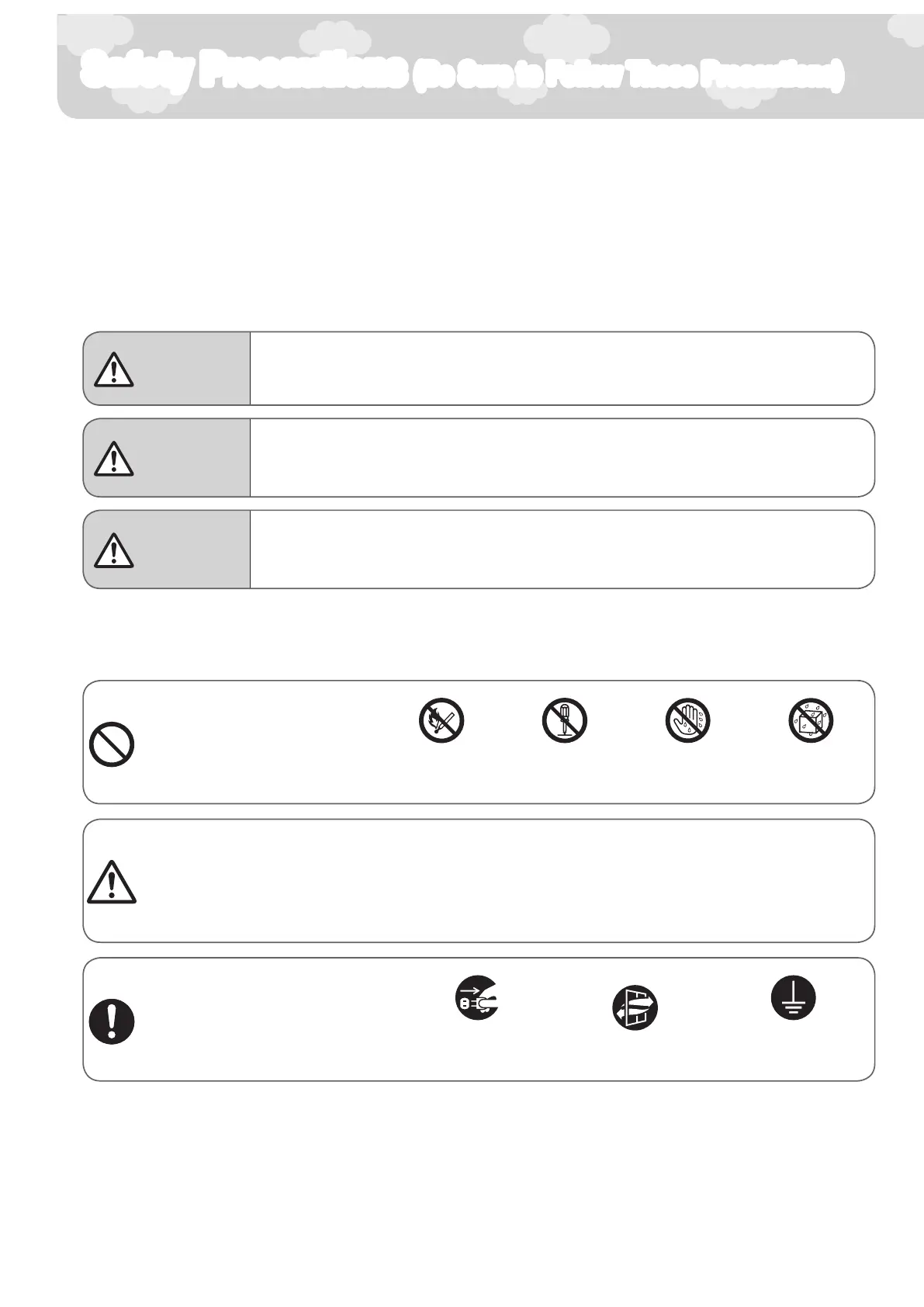The width and height of the screenshot is (924, 1307).
Task: Click the no open flame prohibition icon
Action: 441,720
